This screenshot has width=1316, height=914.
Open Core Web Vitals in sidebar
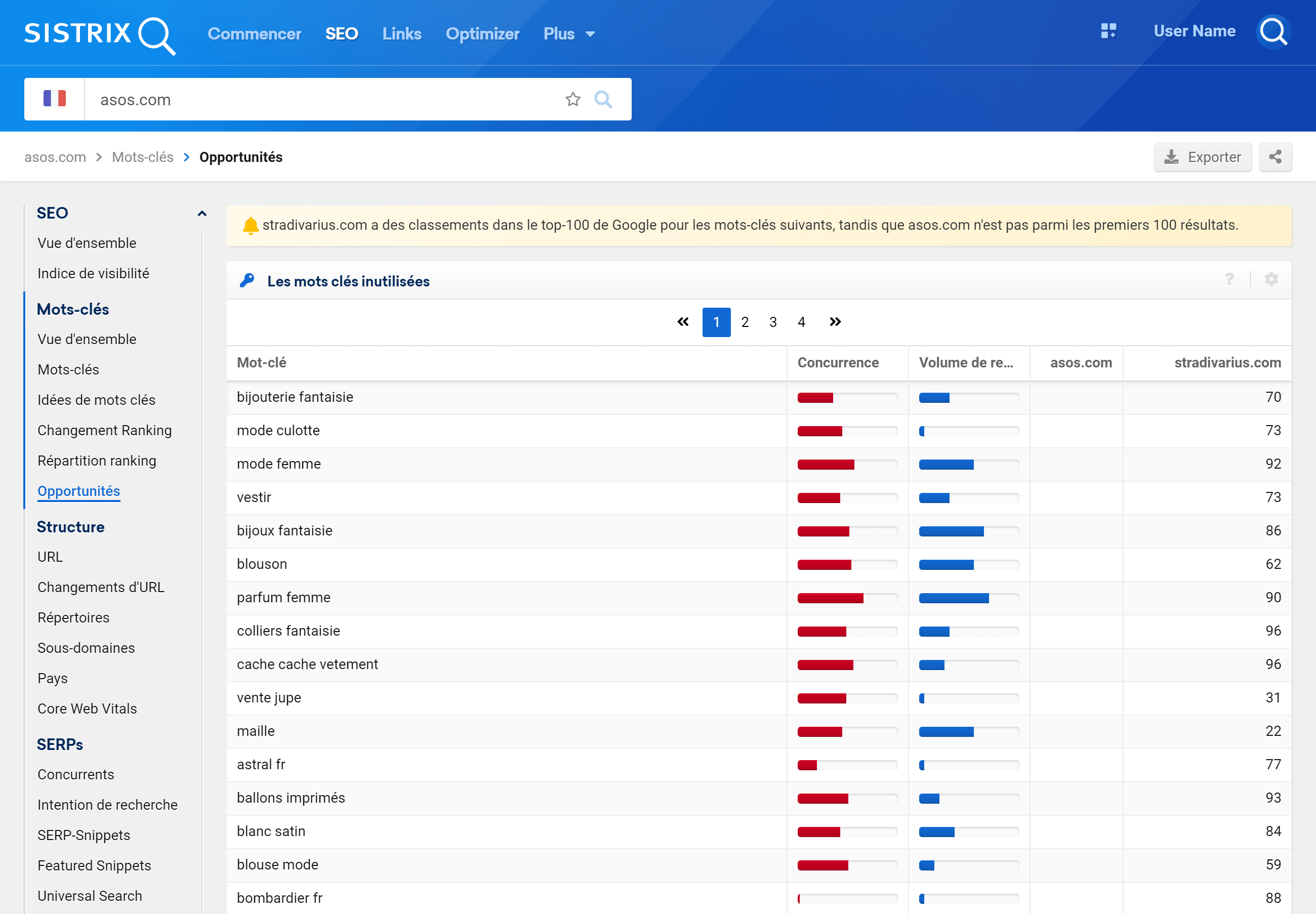point(87,709)
